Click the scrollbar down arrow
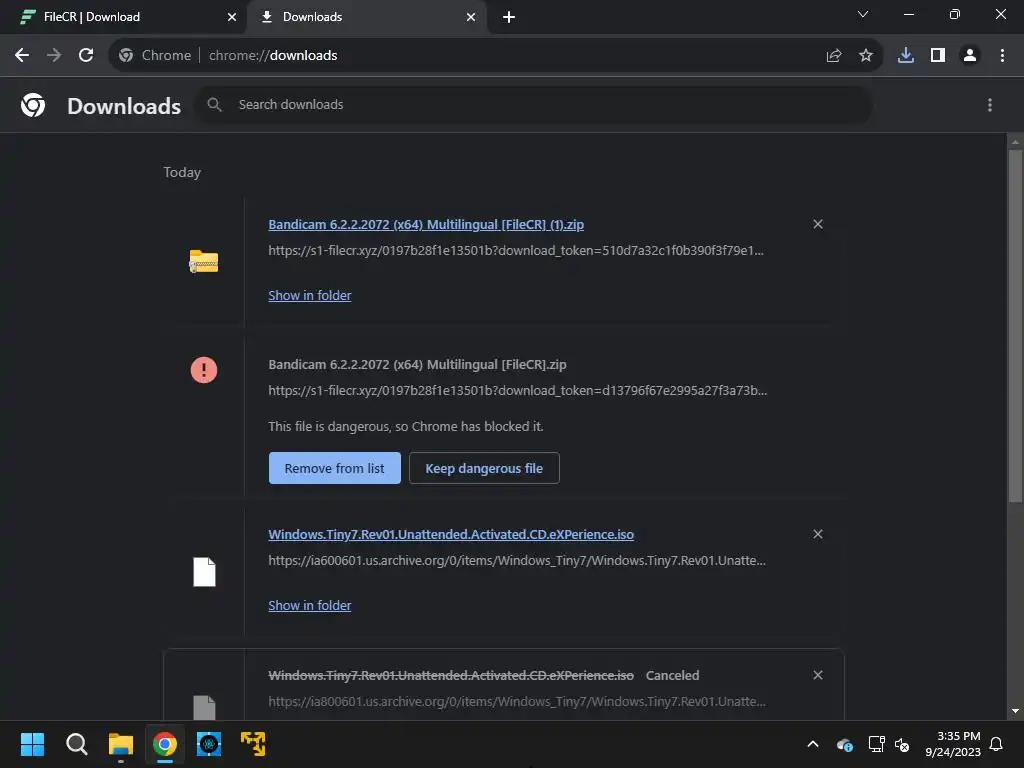 pos(1015,711)
